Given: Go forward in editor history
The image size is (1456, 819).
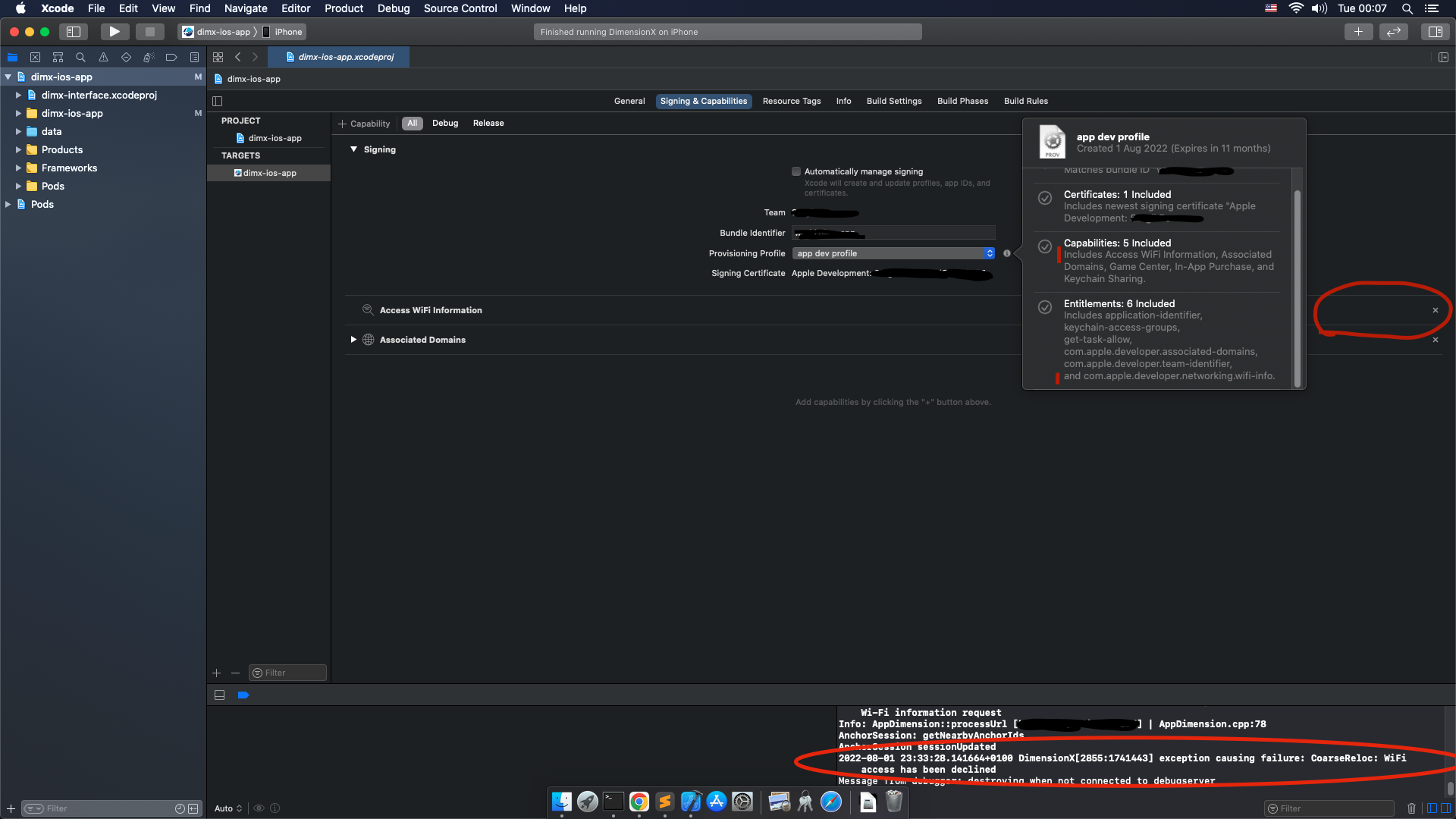Looking at the screenshot, I should coord(255,57).
